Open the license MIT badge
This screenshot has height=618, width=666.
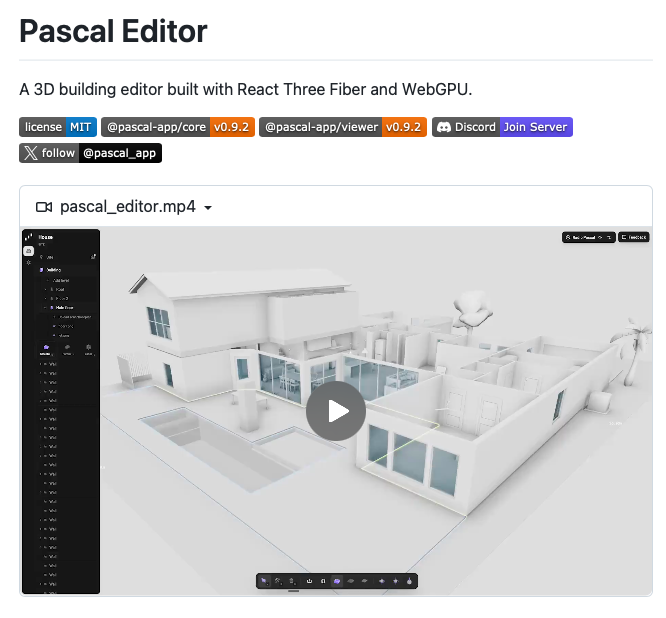[58, 127]
